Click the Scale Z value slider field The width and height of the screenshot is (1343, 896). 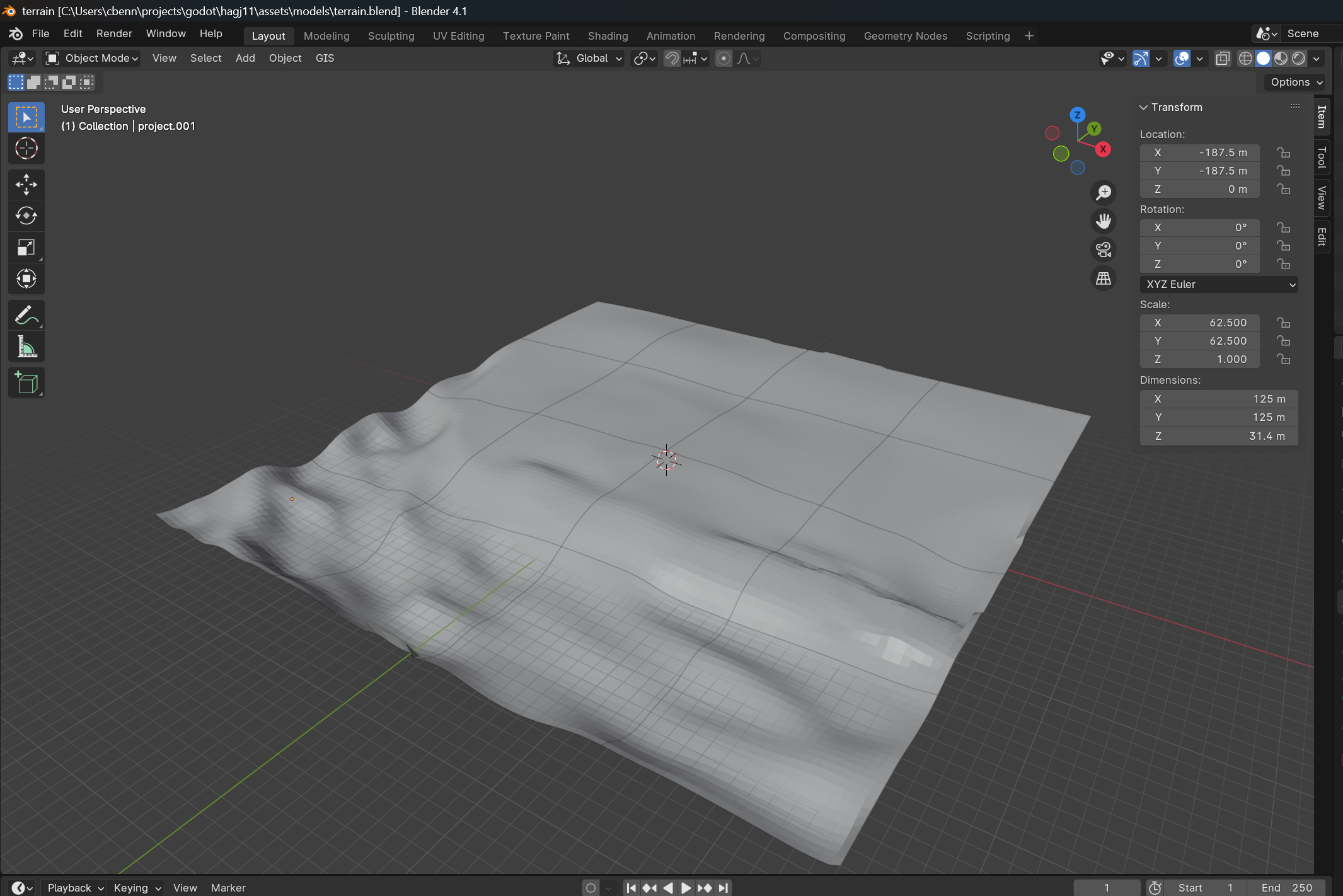click(1199, 359)
